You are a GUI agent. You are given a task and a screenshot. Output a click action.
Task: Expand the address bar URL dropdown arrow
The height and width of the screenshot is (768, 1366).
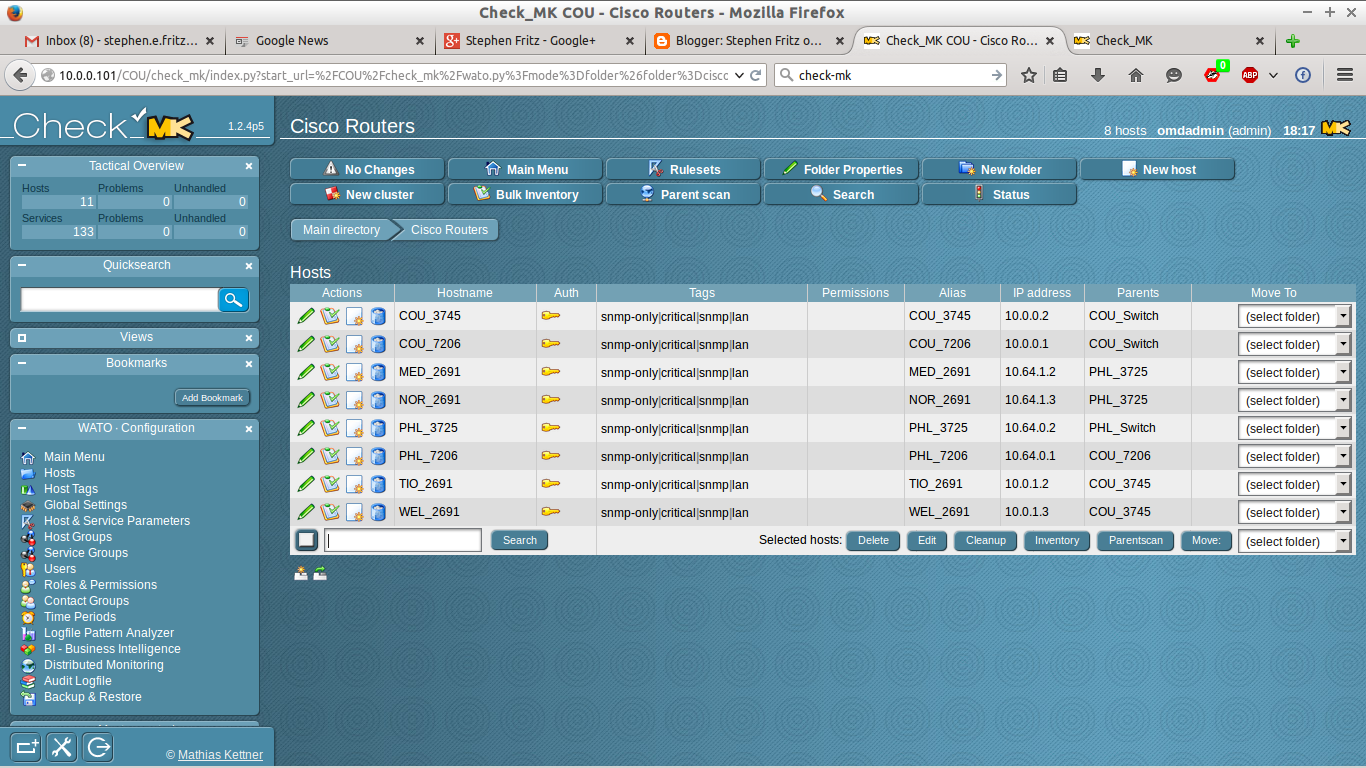point(739,74)
